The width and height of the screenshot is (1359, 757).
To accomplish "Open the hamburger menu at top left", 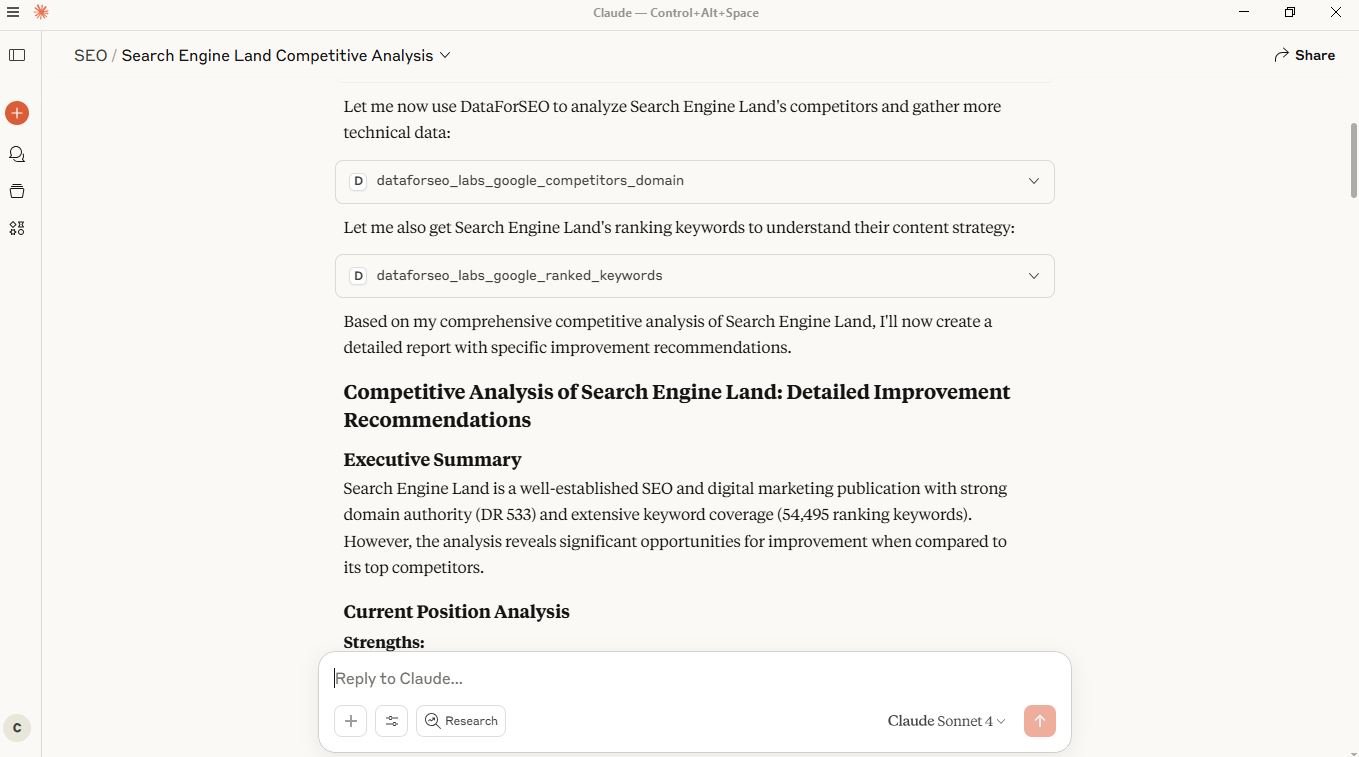I will click(x=13, y=12).
